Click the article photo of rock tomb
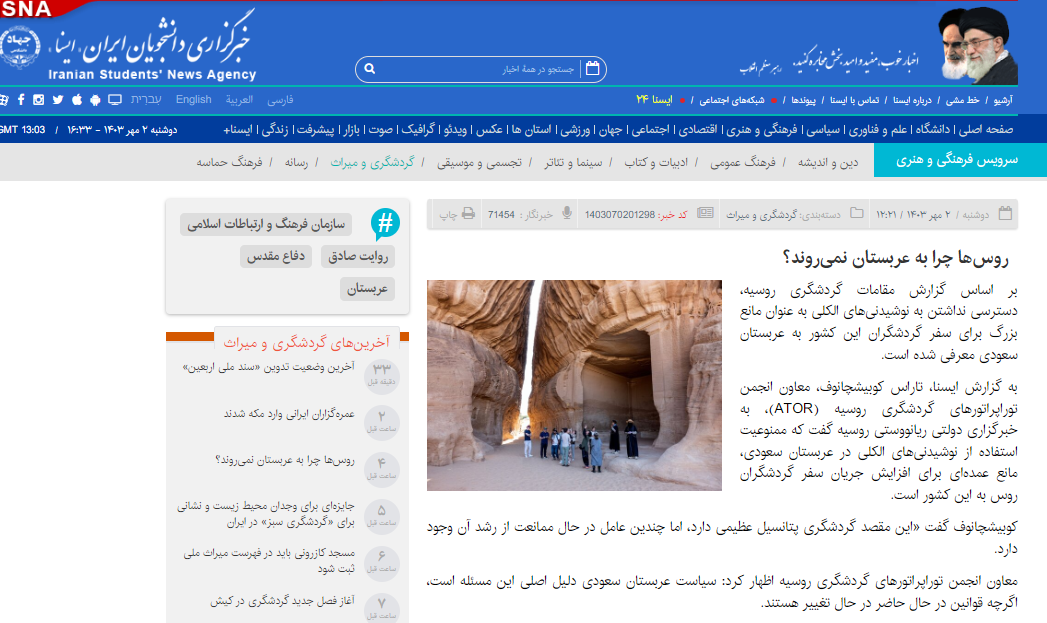This screenshot has width=1047, height=623. coord(574,385)
